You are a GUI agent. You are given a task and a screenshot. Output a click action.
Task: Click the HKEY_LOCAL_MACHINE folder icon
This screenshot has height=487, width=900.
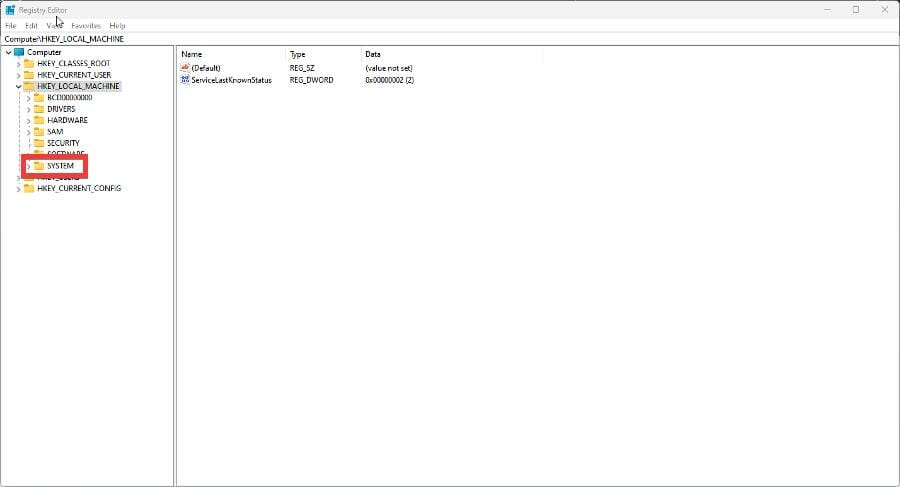tap(29, 86)
